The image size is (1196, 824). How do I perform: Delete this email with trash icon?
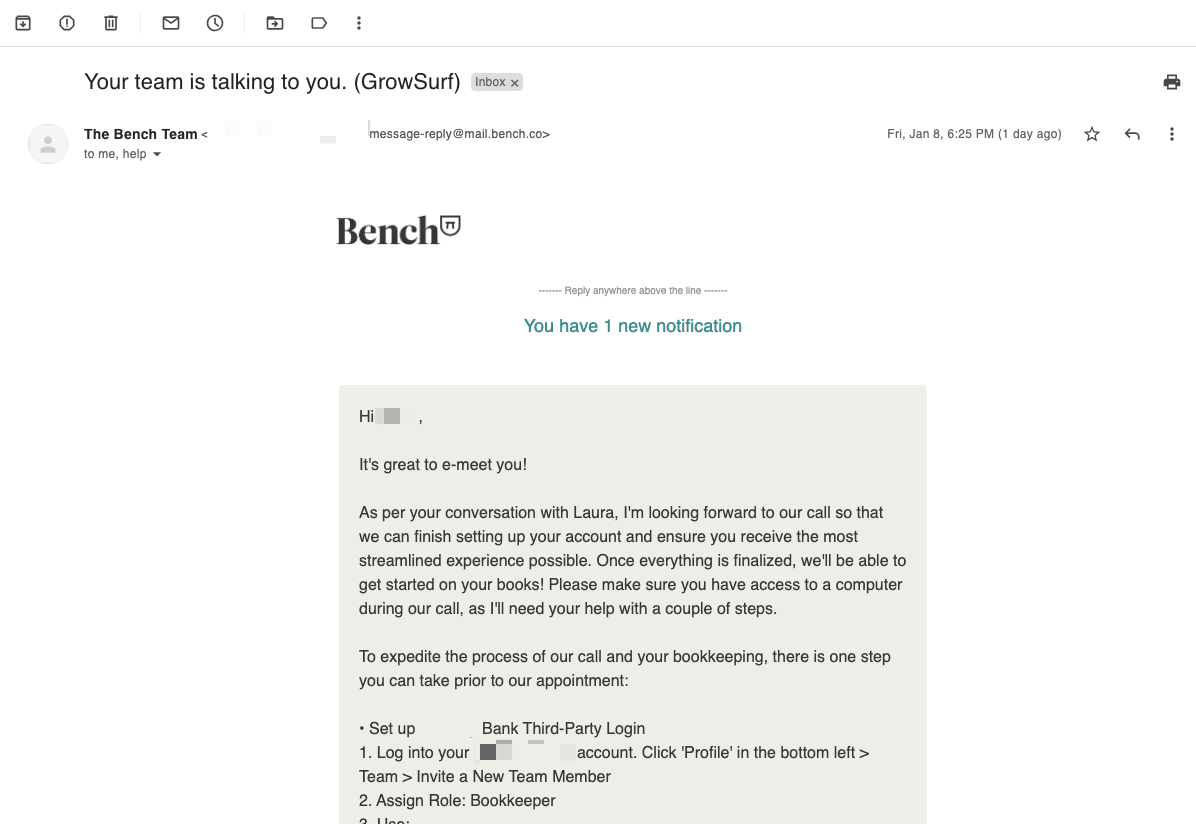[111, 23]
